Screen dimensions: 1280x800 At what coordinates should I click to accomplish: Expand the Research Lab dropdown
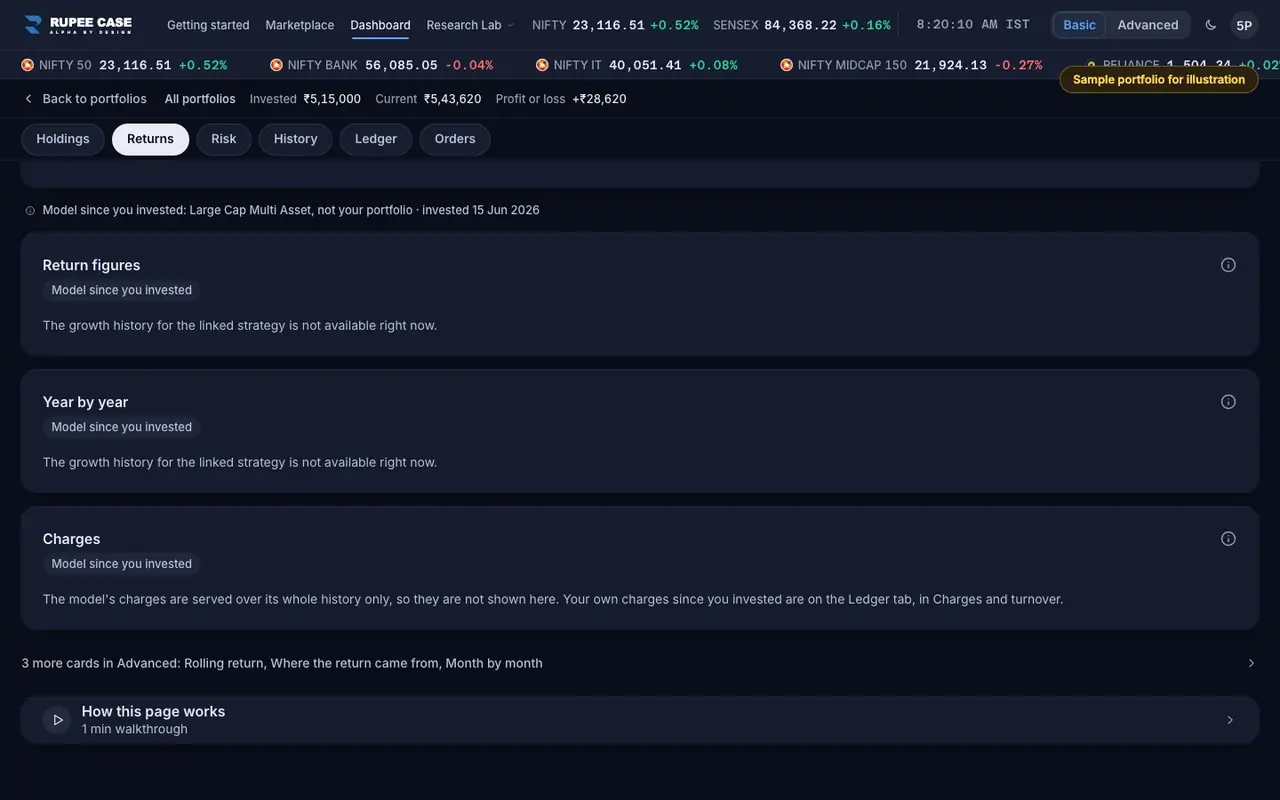[470, 25]
